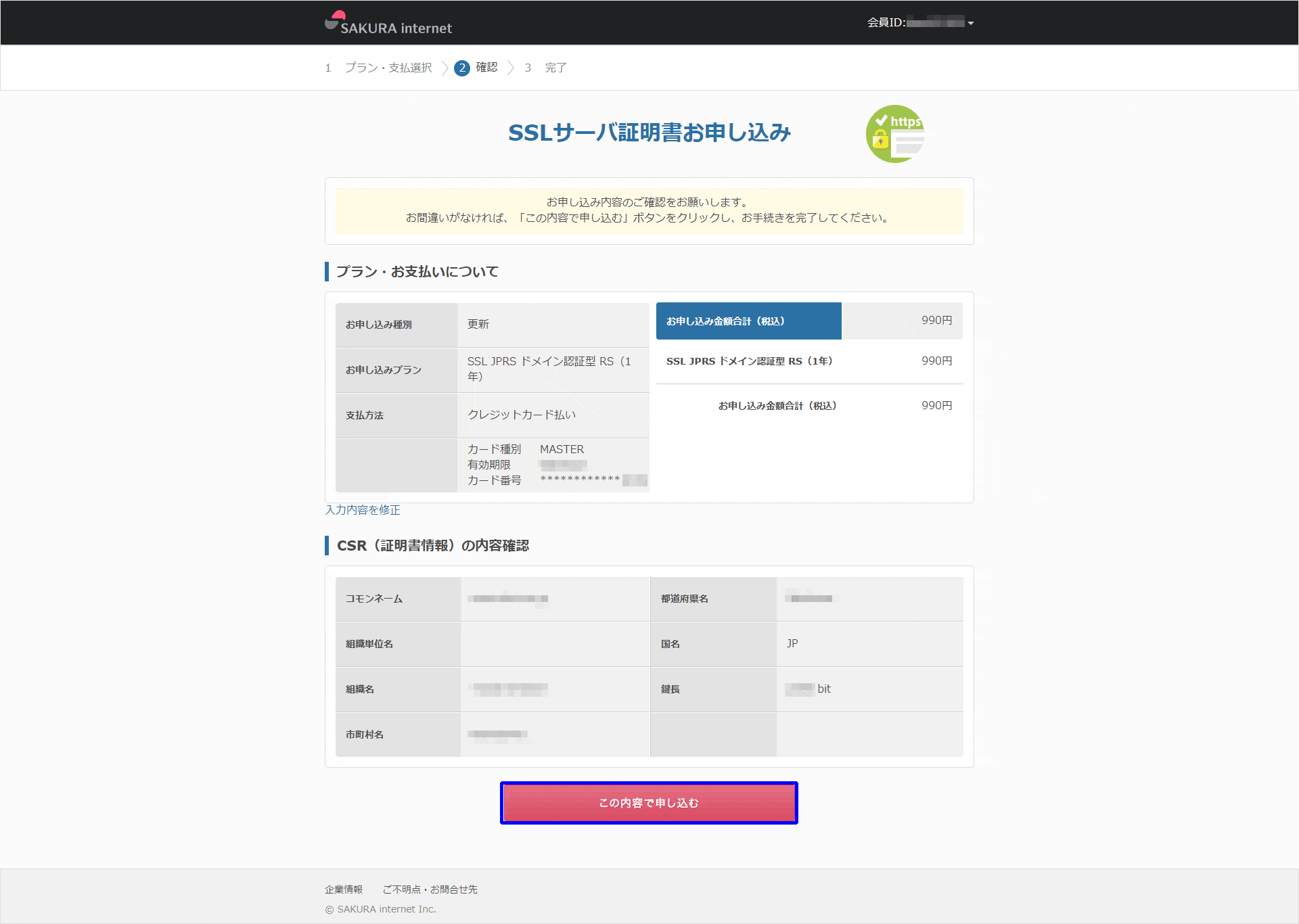Click the SSLサーバ証明書お申し込み heading
This screenshot has width=1299, height=924.
[649, 133]
